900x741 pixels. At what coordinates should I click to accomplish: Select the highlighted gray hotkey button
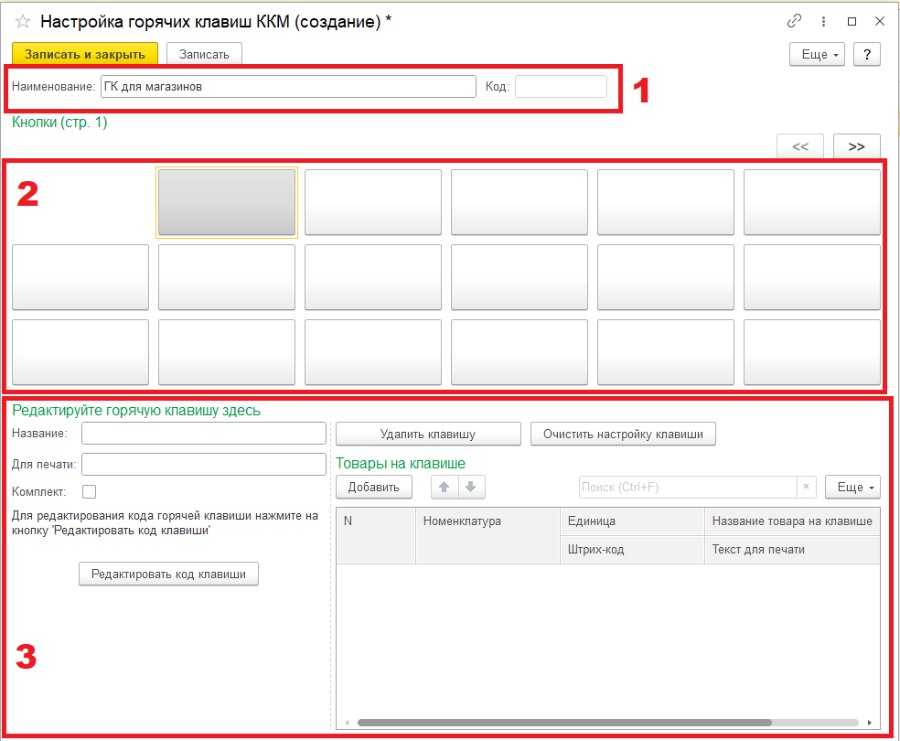point(227,202)
